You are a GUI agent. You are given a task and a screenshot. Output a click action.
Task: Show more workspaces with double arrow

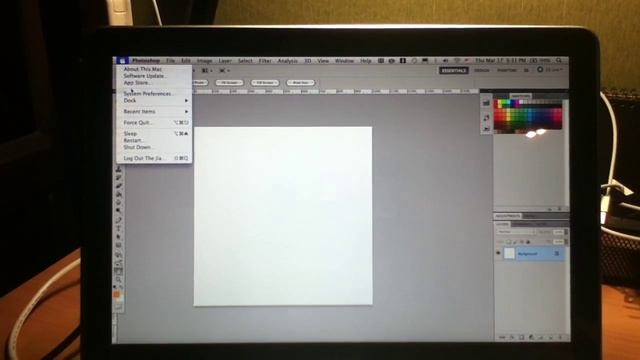click(x=527, y=70)
